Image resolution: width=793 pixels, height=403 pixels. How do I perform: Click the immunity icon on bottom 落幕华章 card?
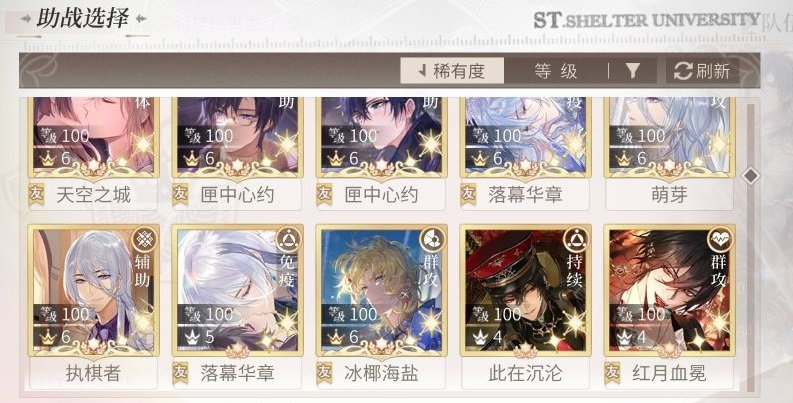[x=289, y=240]
